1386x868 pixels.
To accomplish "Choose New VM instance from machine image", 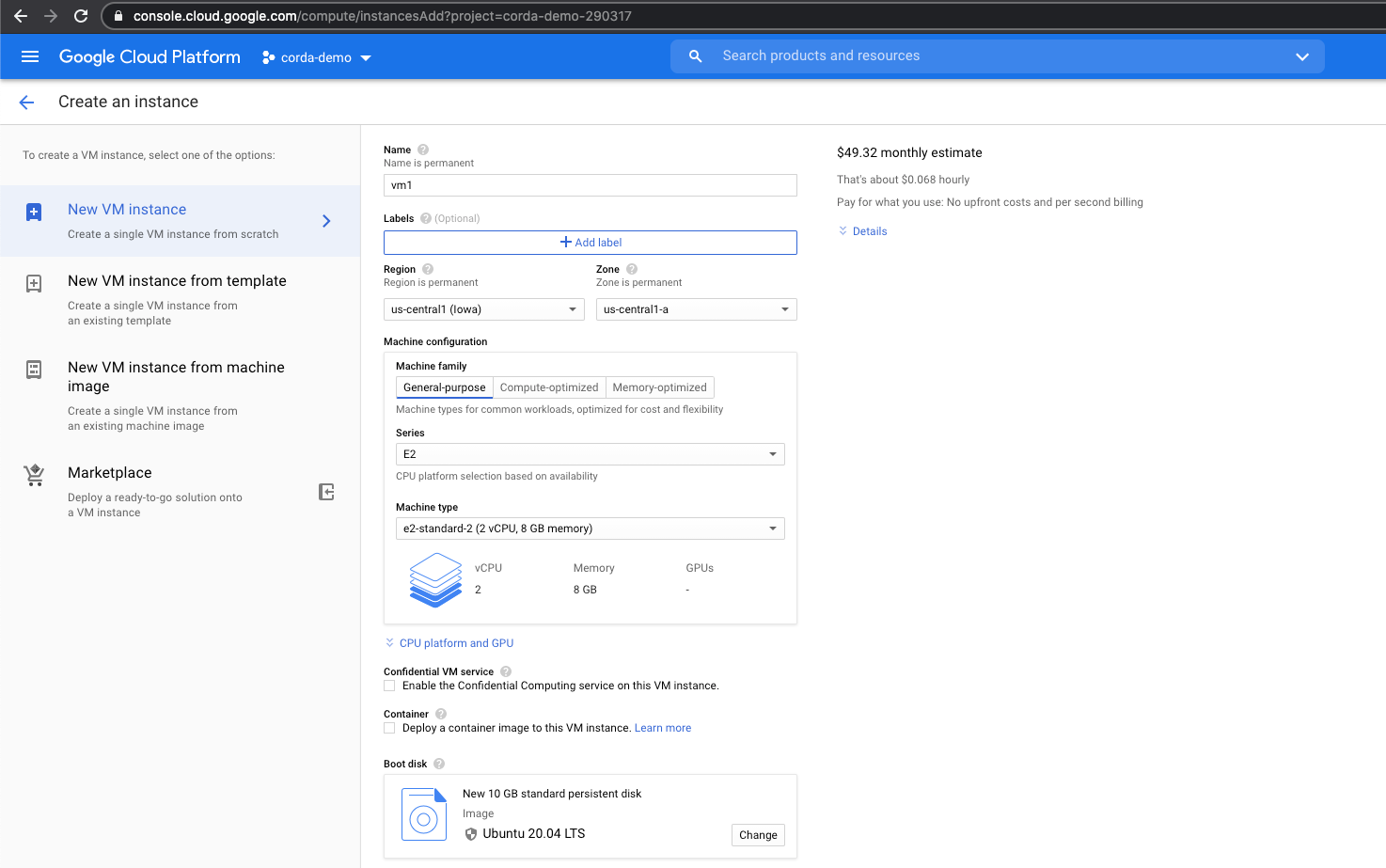I will pyautogui.click(x=181, y=395).
